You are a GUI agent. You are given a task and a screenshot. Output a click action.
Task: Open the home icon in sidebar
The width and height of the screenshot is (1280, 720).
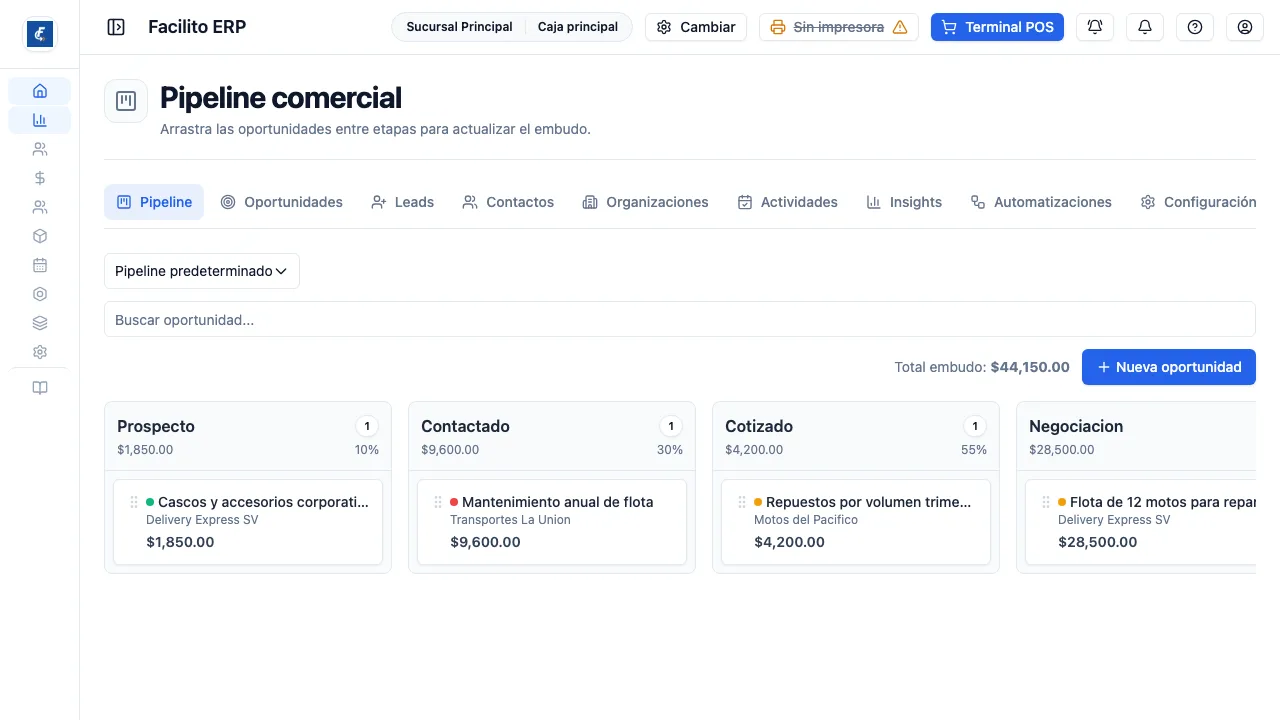click(40, 91)
